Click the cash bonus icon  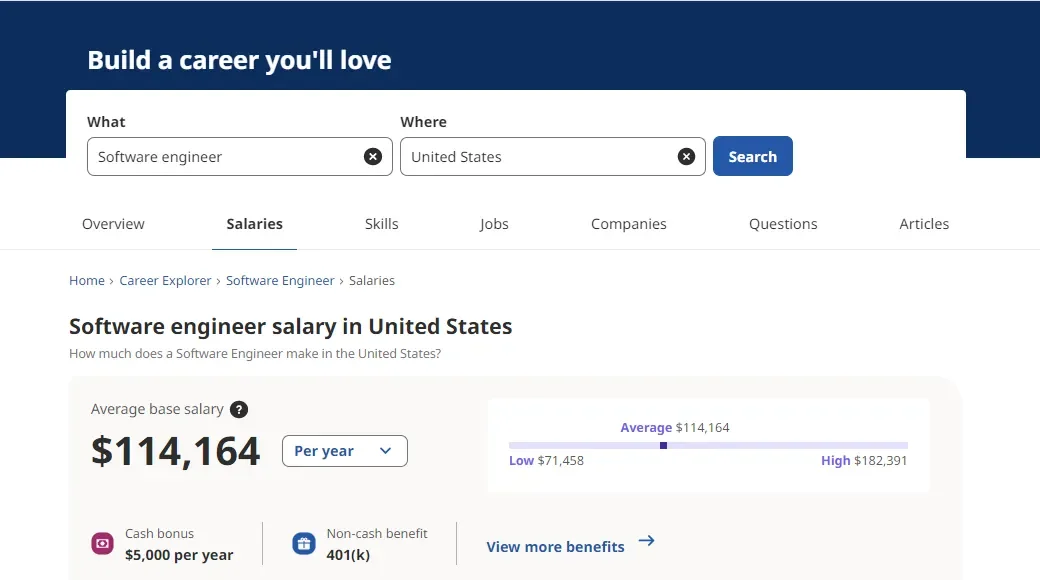[102, 544]
